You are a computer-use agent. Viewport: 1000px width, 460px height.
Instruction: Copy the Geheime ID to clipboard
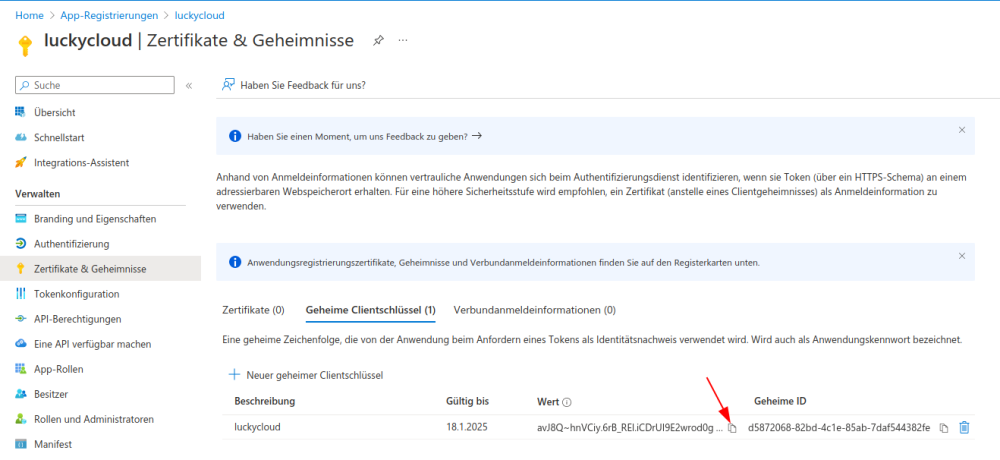[944, 427]
